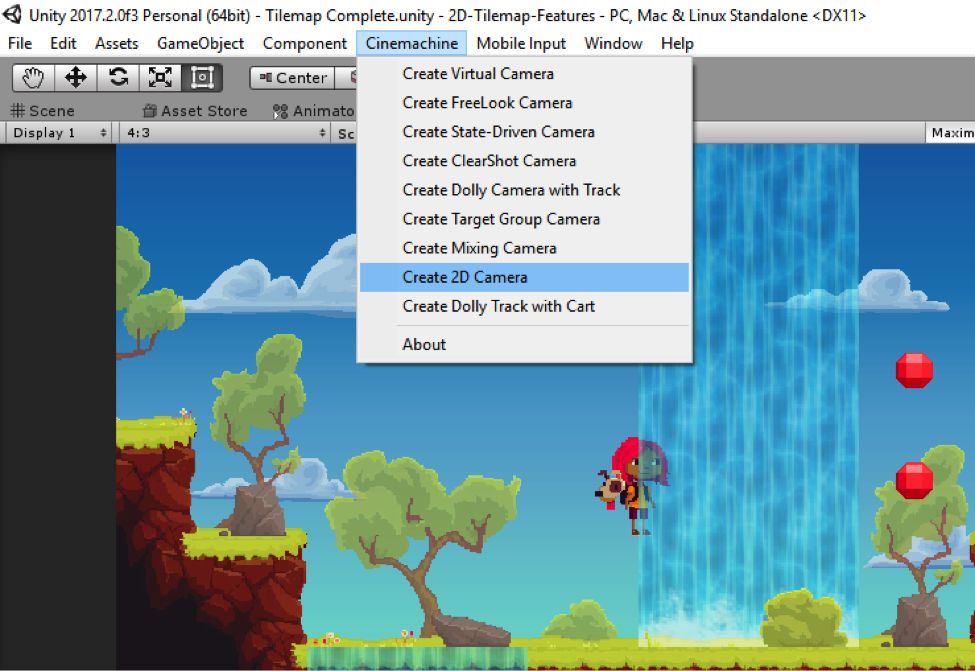Toggle Maximize on Play button
975x671 pixels.
[x=950, y=132]
